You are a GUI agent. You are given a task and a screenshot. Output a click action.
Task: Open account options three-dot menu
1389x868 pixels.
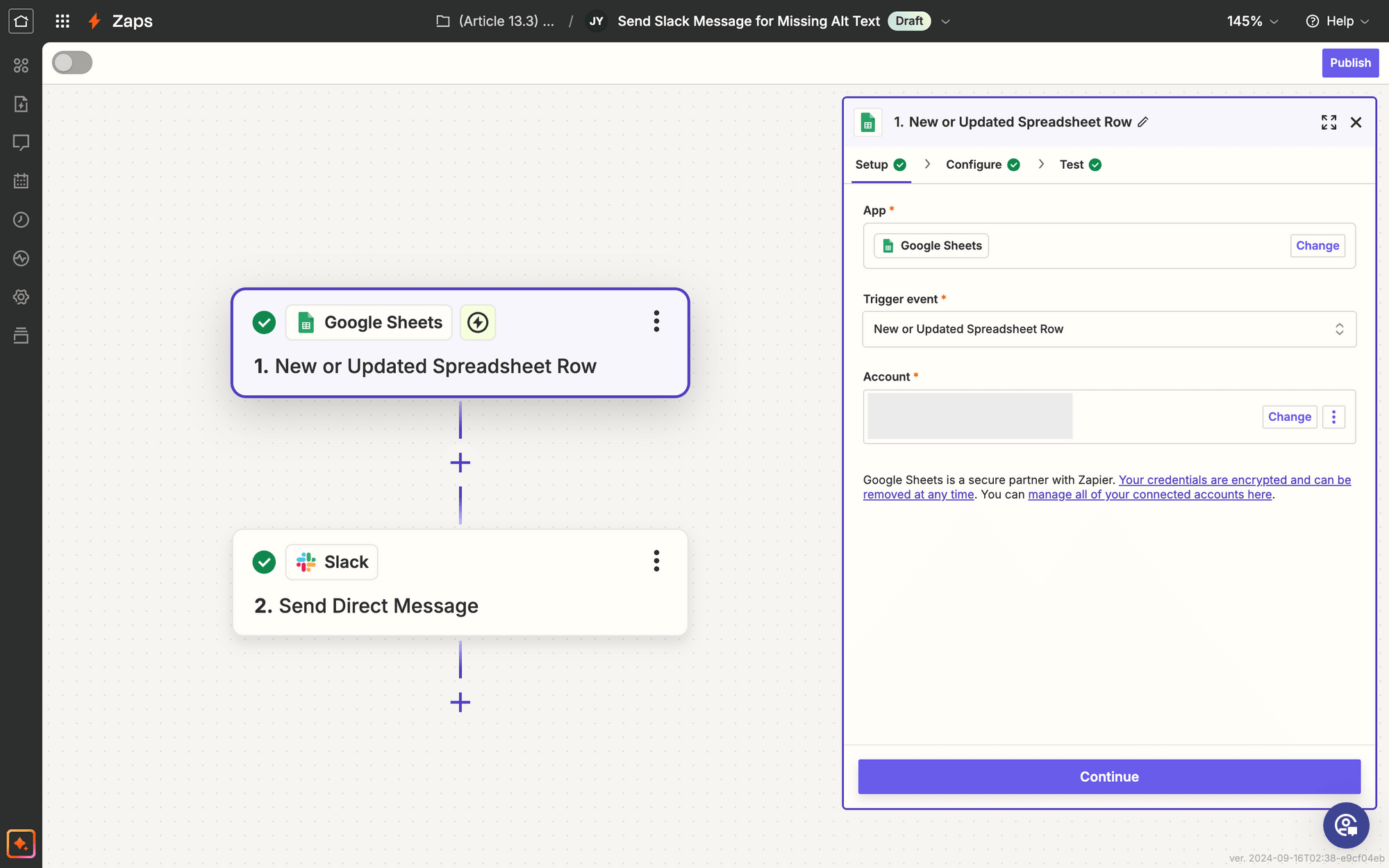point(1333,417)
